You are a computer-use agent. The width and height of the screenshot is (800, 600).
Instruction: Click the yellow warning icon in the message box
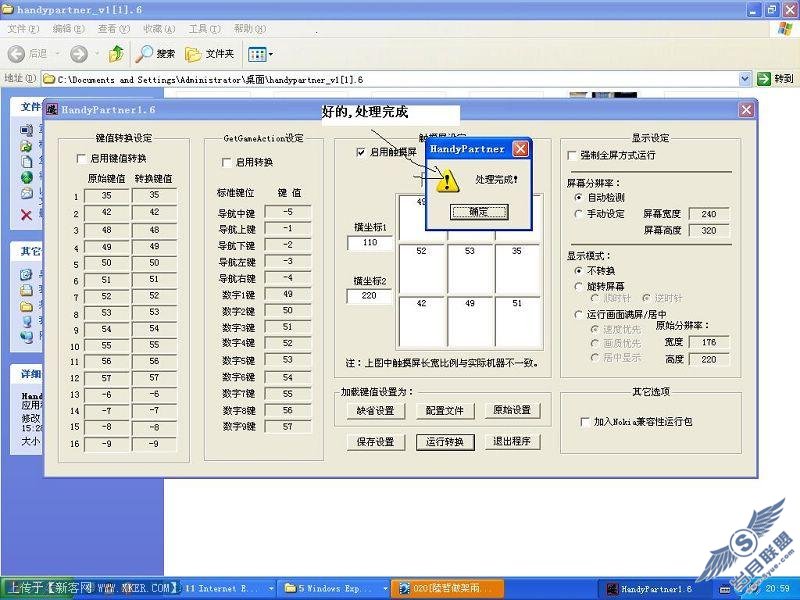[x=447, y=180]
